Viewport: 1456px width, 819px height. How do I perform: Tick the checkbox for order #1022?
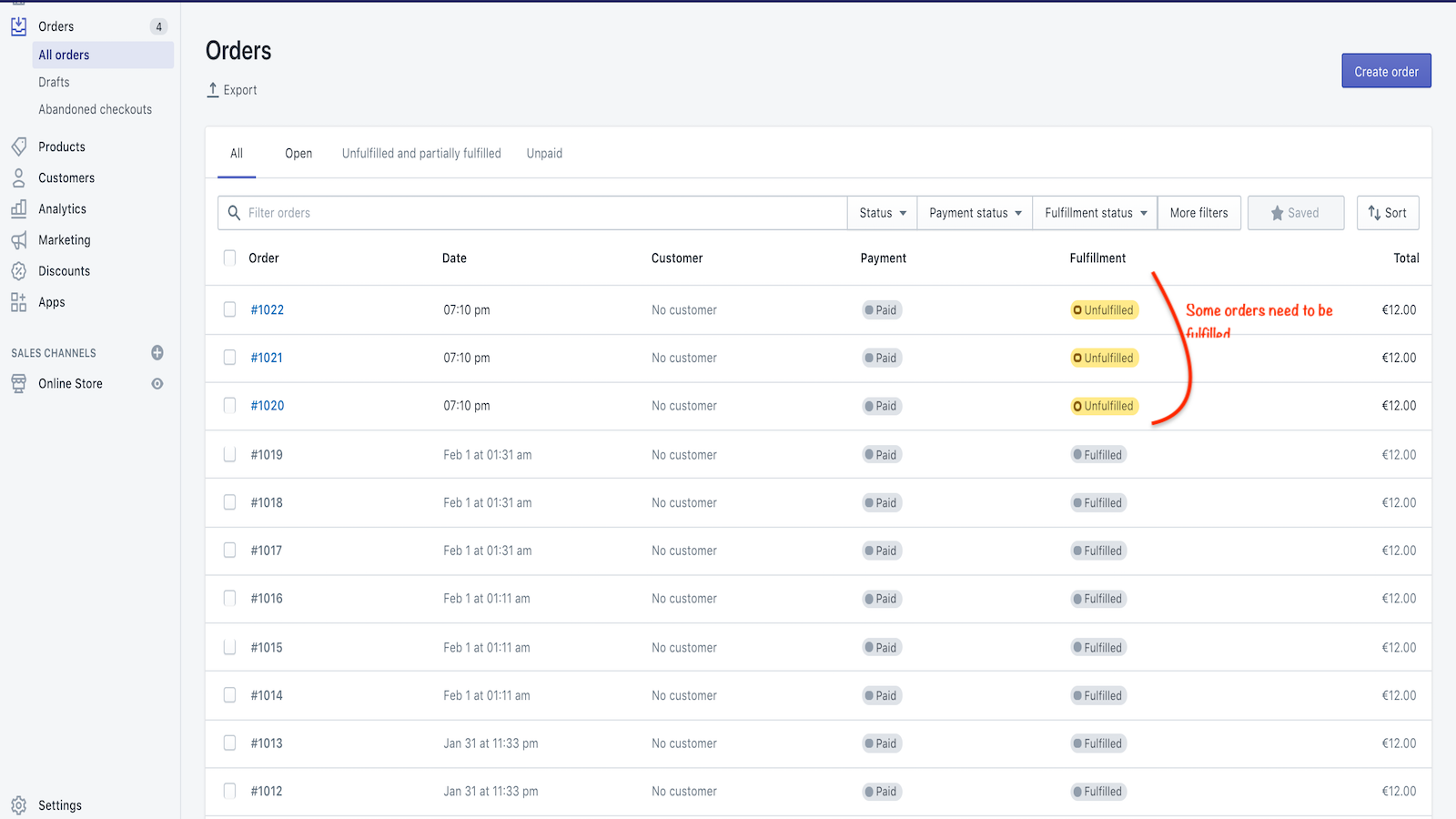[230, 309]
